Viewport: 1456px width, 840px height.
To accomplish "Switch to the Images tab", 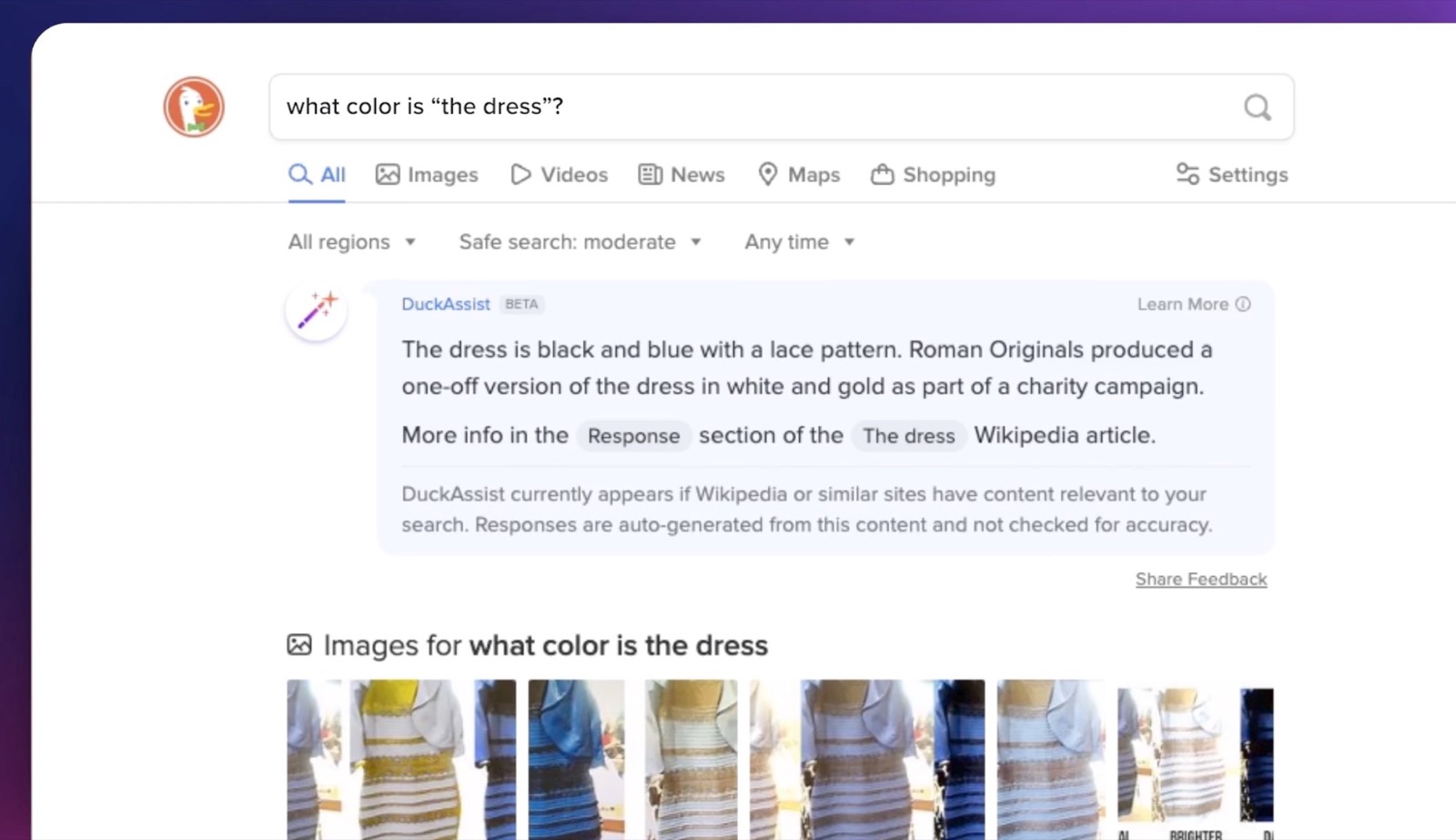I will tap(427, 175).
